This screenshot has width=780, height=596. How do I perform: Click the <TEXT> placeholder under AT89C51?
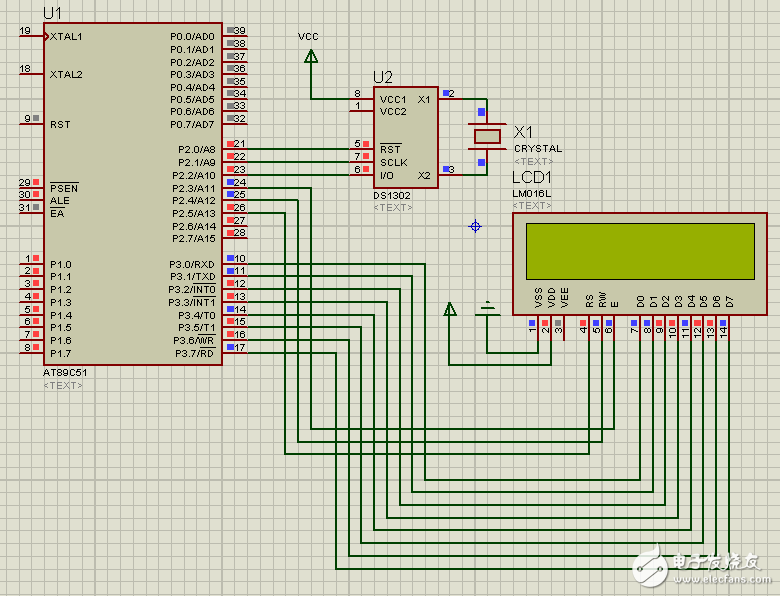pos(63,385)
